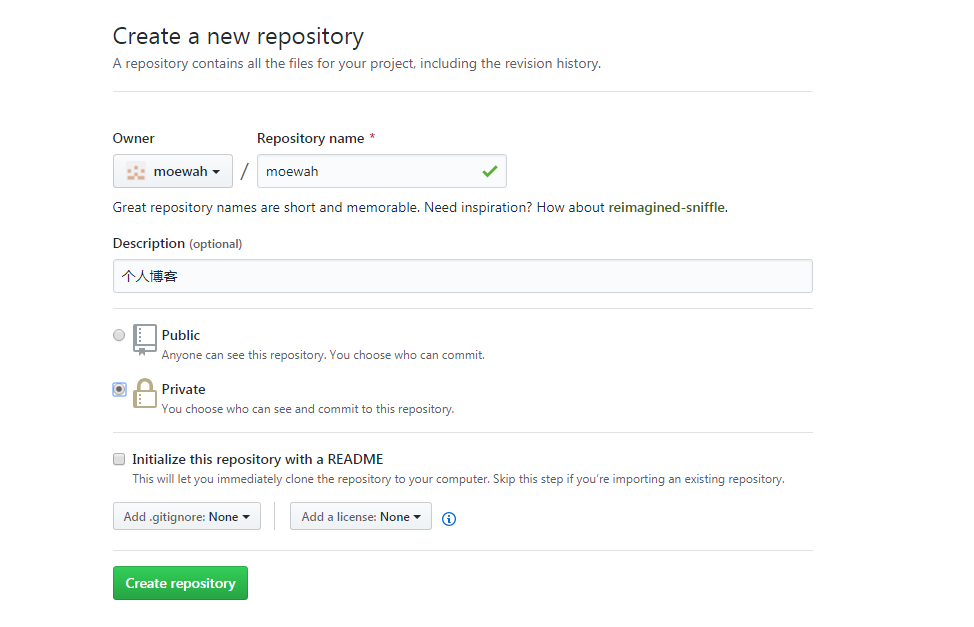Focus the Repository name input field
The height and width of the screenshot is (627, 974).
(x=382, y=171)
